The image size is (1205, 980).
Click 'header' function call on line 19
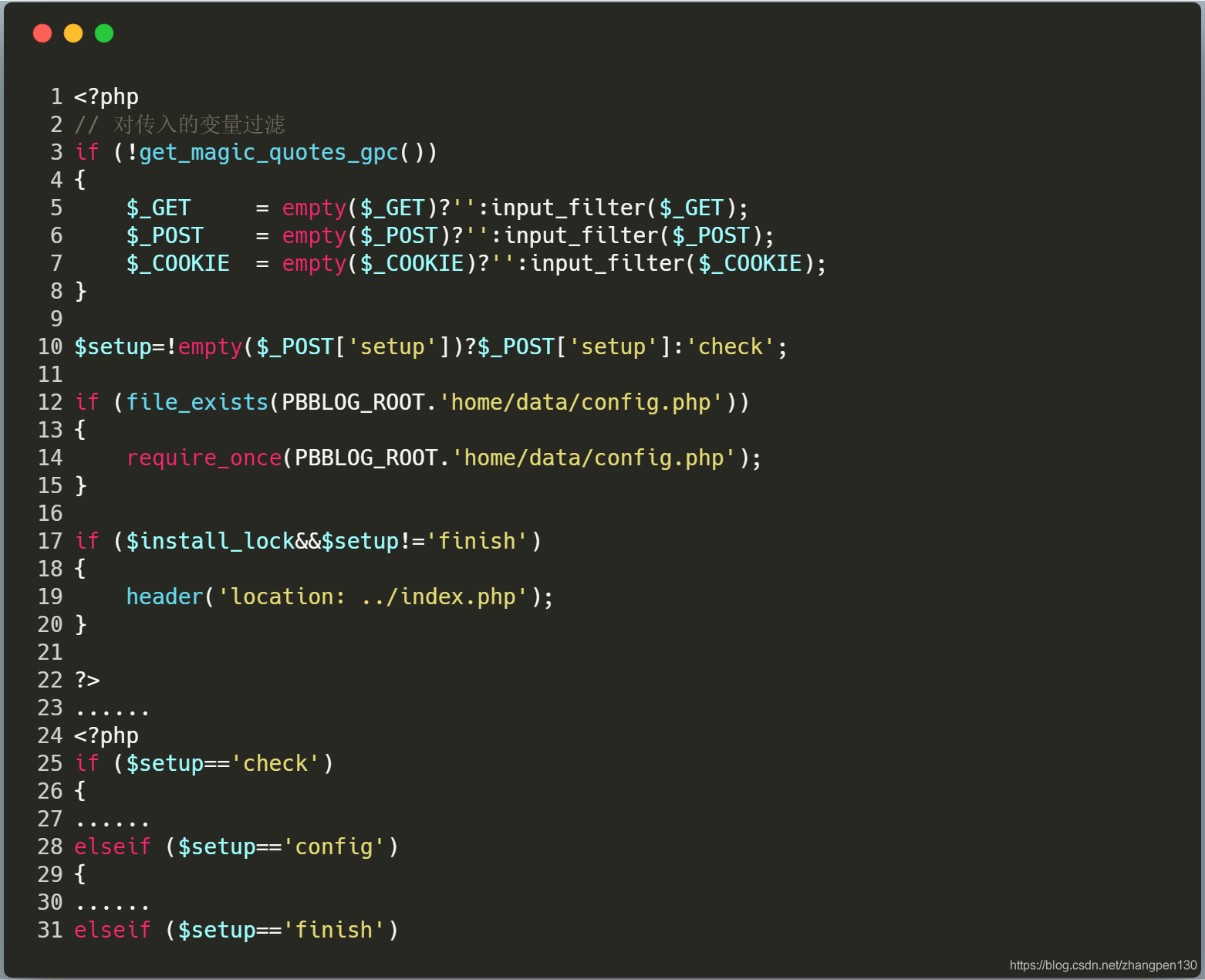[165, 597]
